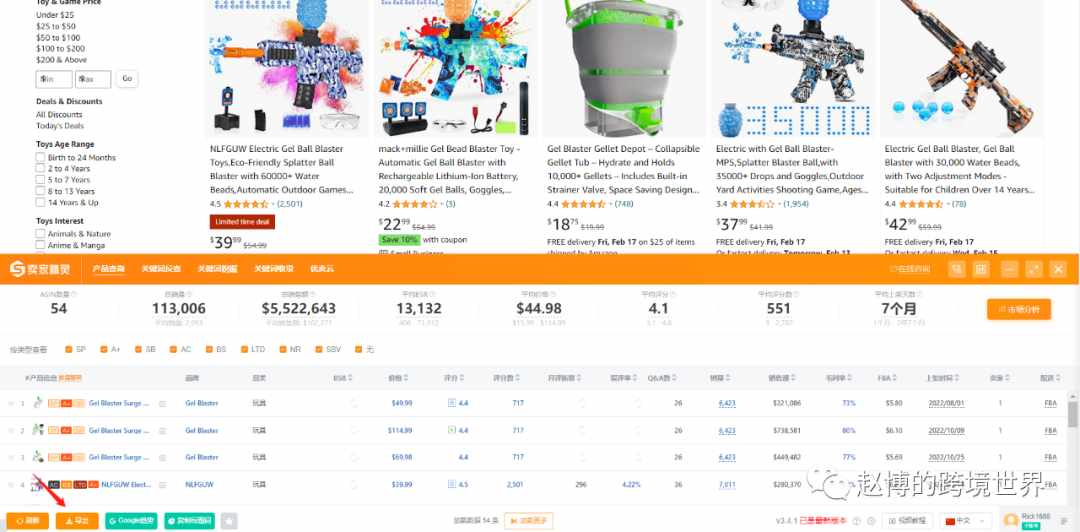The width and height of the screenshot is (1080, 532).
Task: Switch to the 关键词挖掘 tab
Action: point(217,269)
